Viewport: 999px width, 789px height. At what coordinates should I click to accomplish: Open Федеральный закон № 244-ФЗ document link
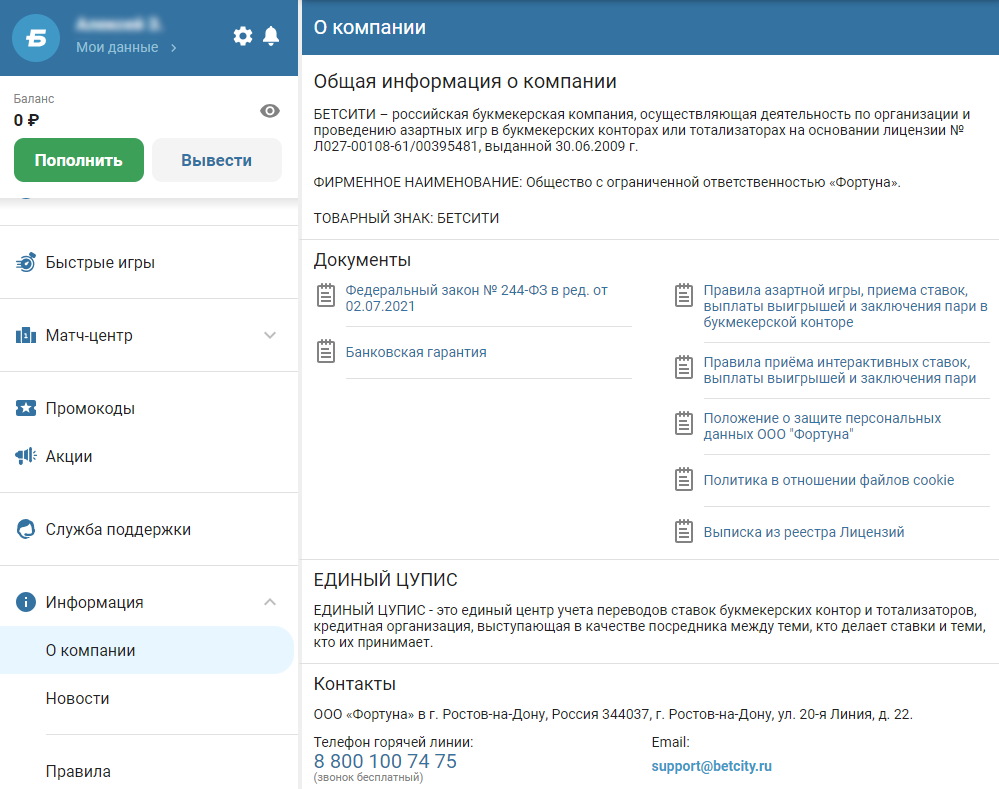476,298
